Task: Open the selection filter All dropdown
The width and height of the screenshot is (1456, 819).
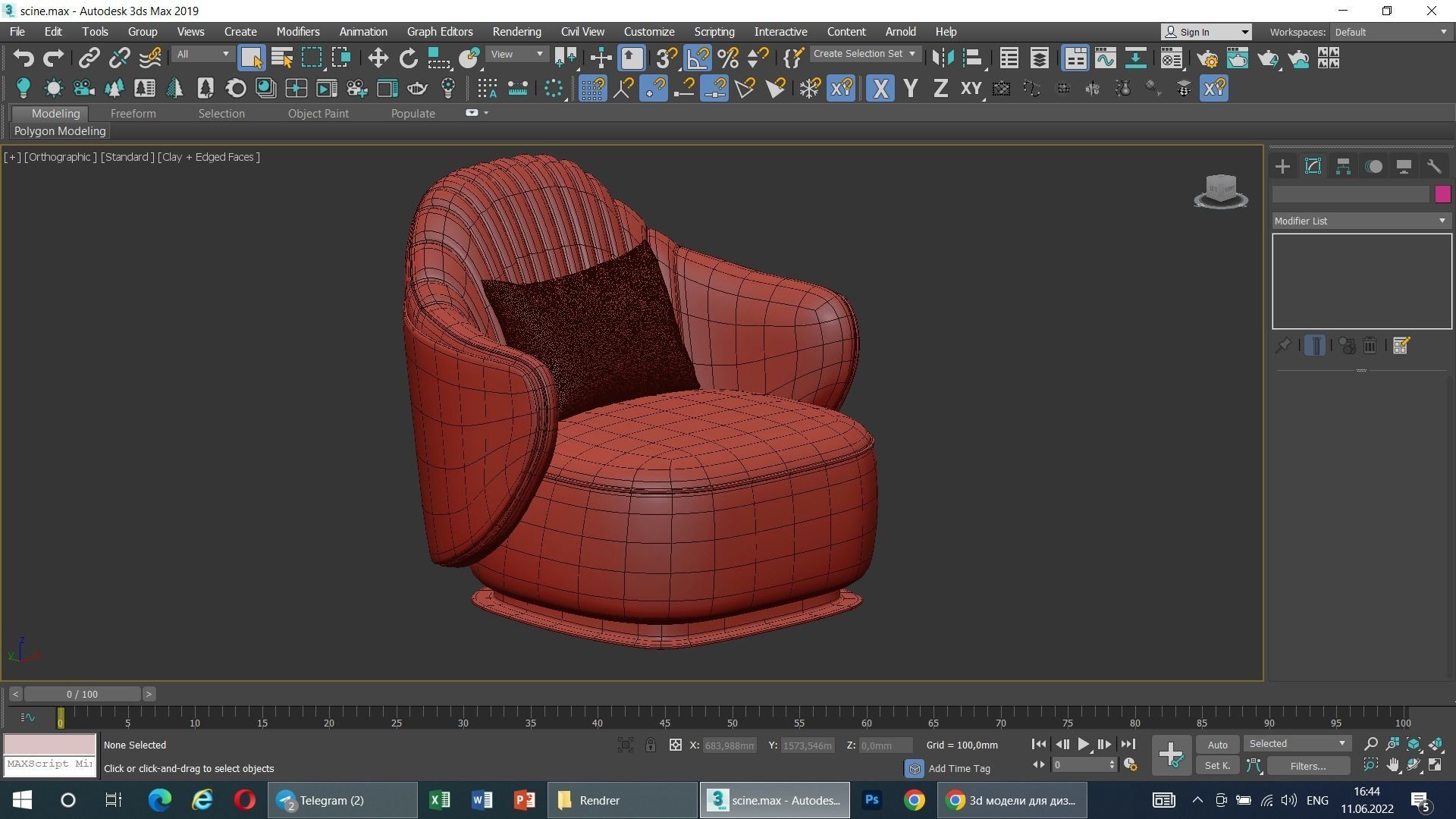Action: (202, 54)
